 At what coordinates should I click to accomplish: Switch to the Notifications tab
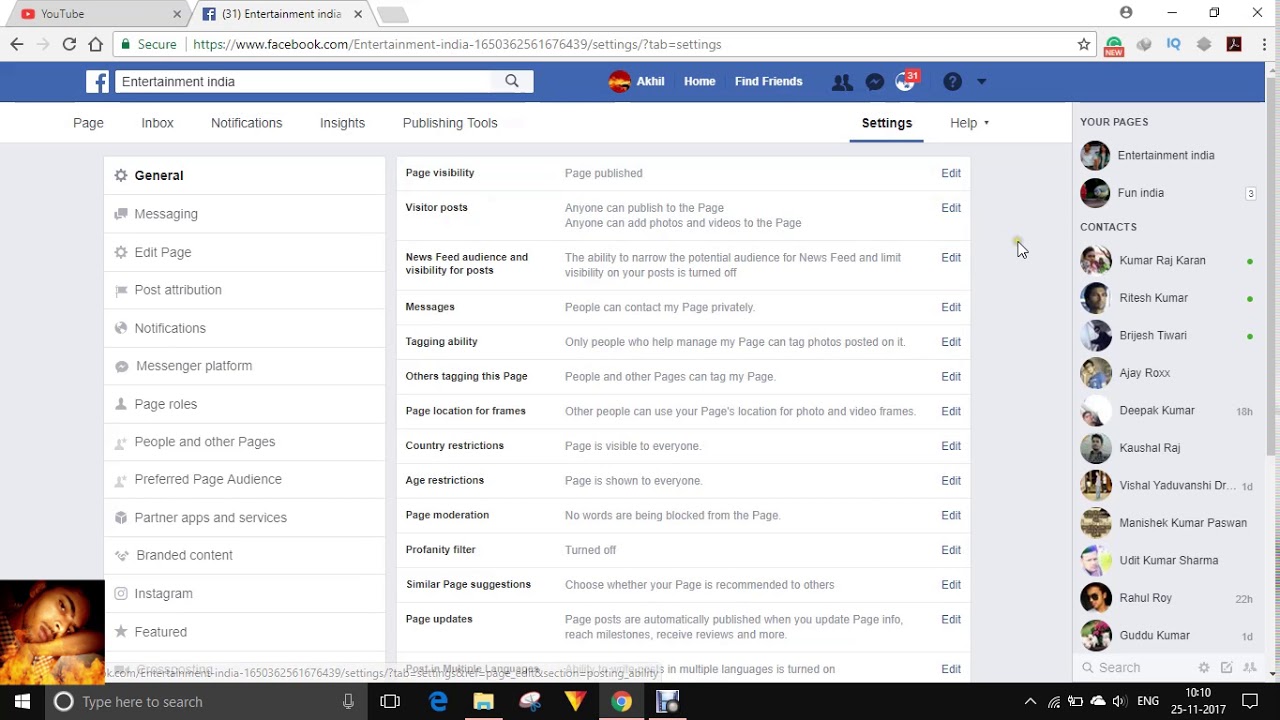click(246, 123)
